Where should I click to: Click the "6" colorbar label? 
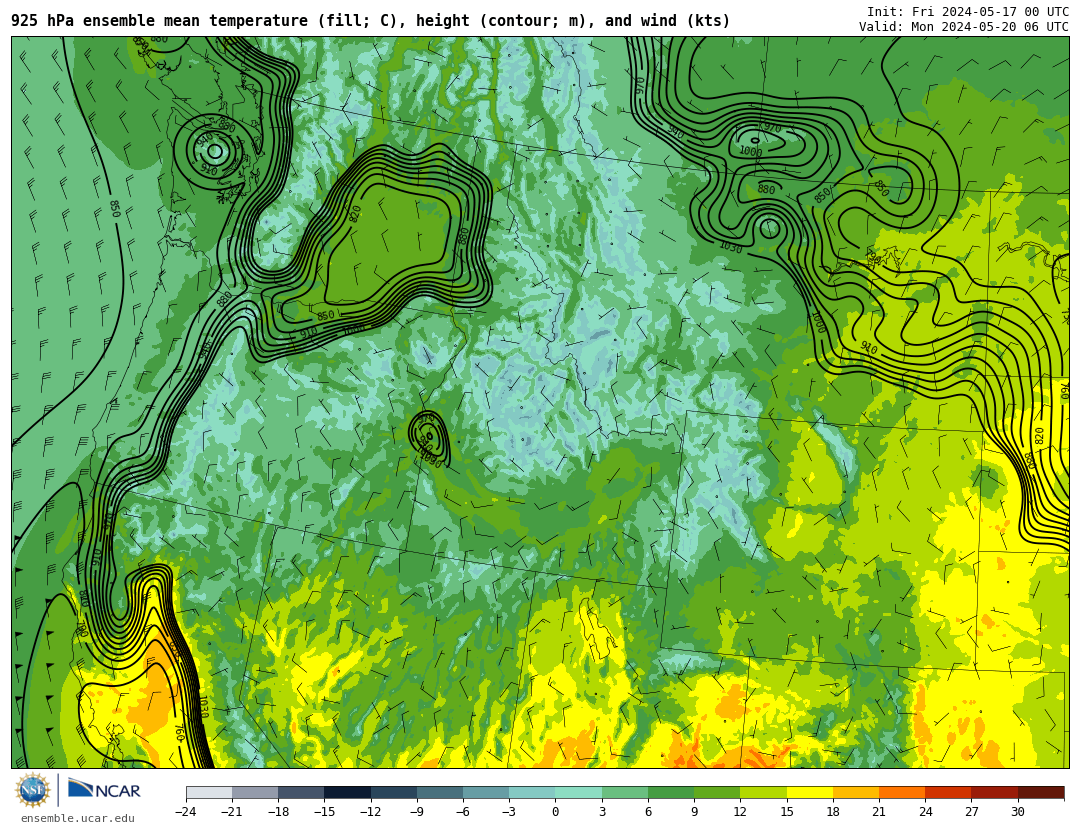point(648,812)
